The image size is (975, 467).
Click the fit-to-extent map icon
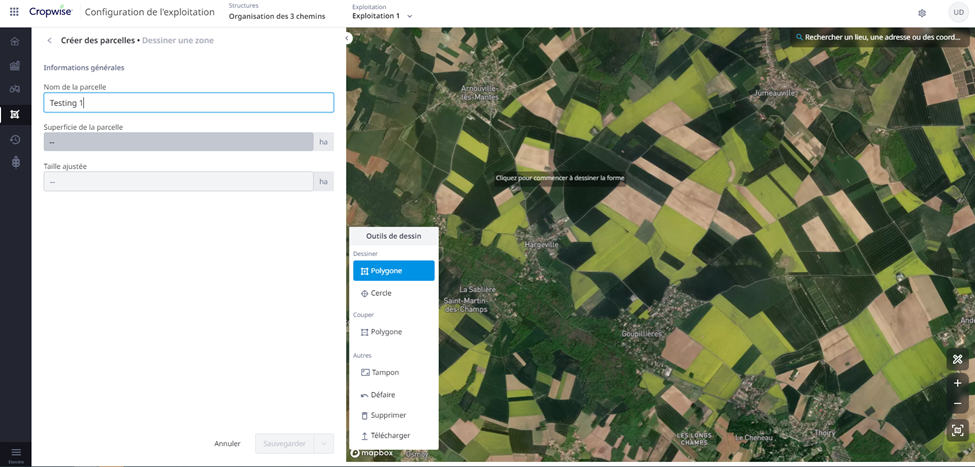(957, 430)
